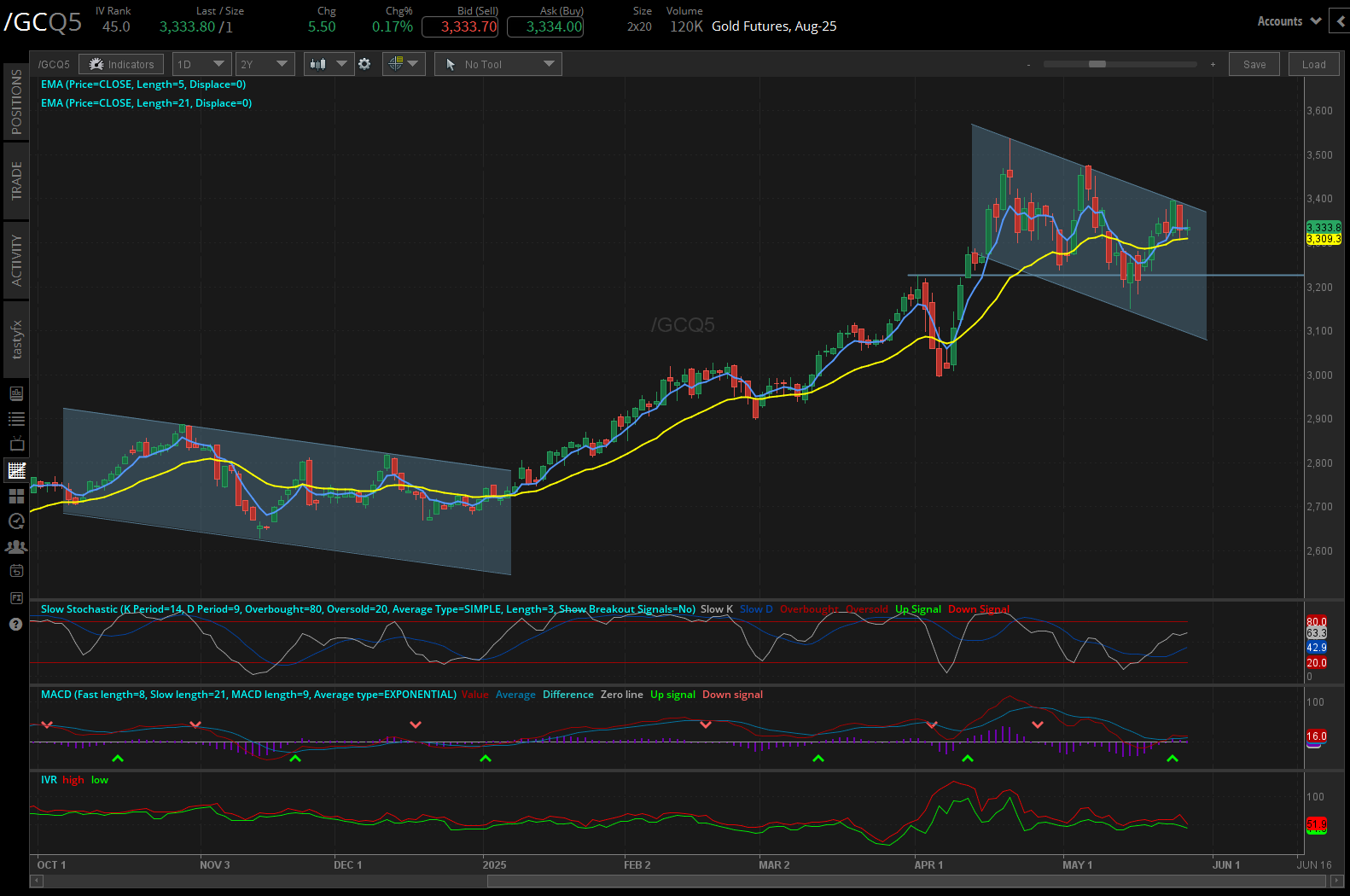Image resolution: width=1350 pixels, height=896 pixels.
Task: Click the MACD 16.0 value axis tag
Action: [x=1317, y=736]
